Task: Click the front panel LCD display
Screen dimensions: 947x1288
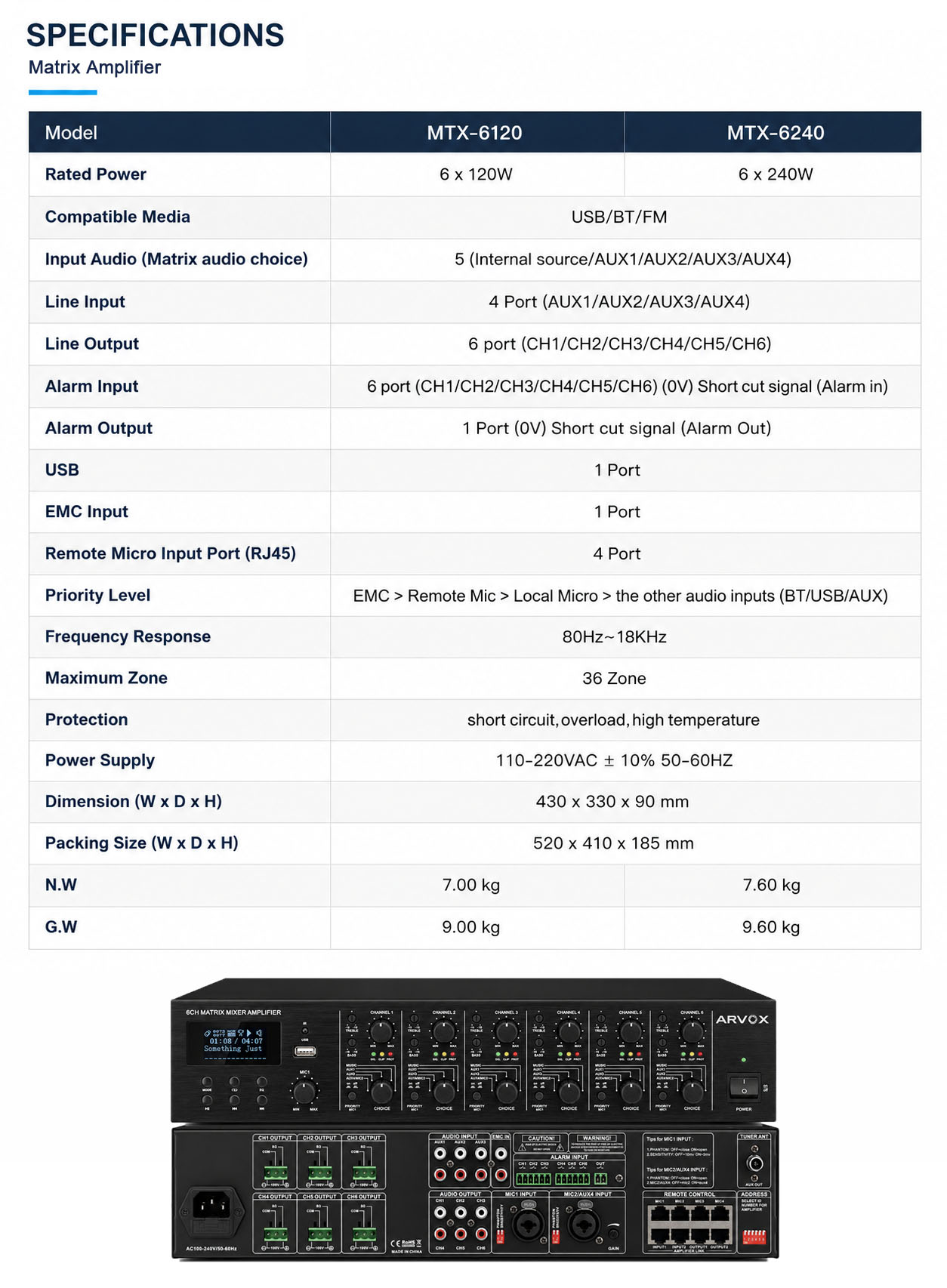Action: (233, 1043)
